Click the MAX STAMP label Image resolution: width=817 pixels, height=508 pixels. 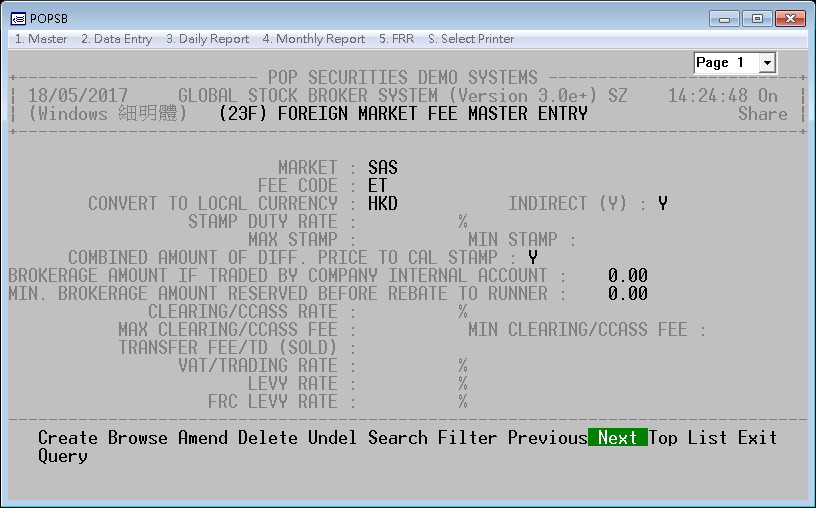click(x=293, y=240)
